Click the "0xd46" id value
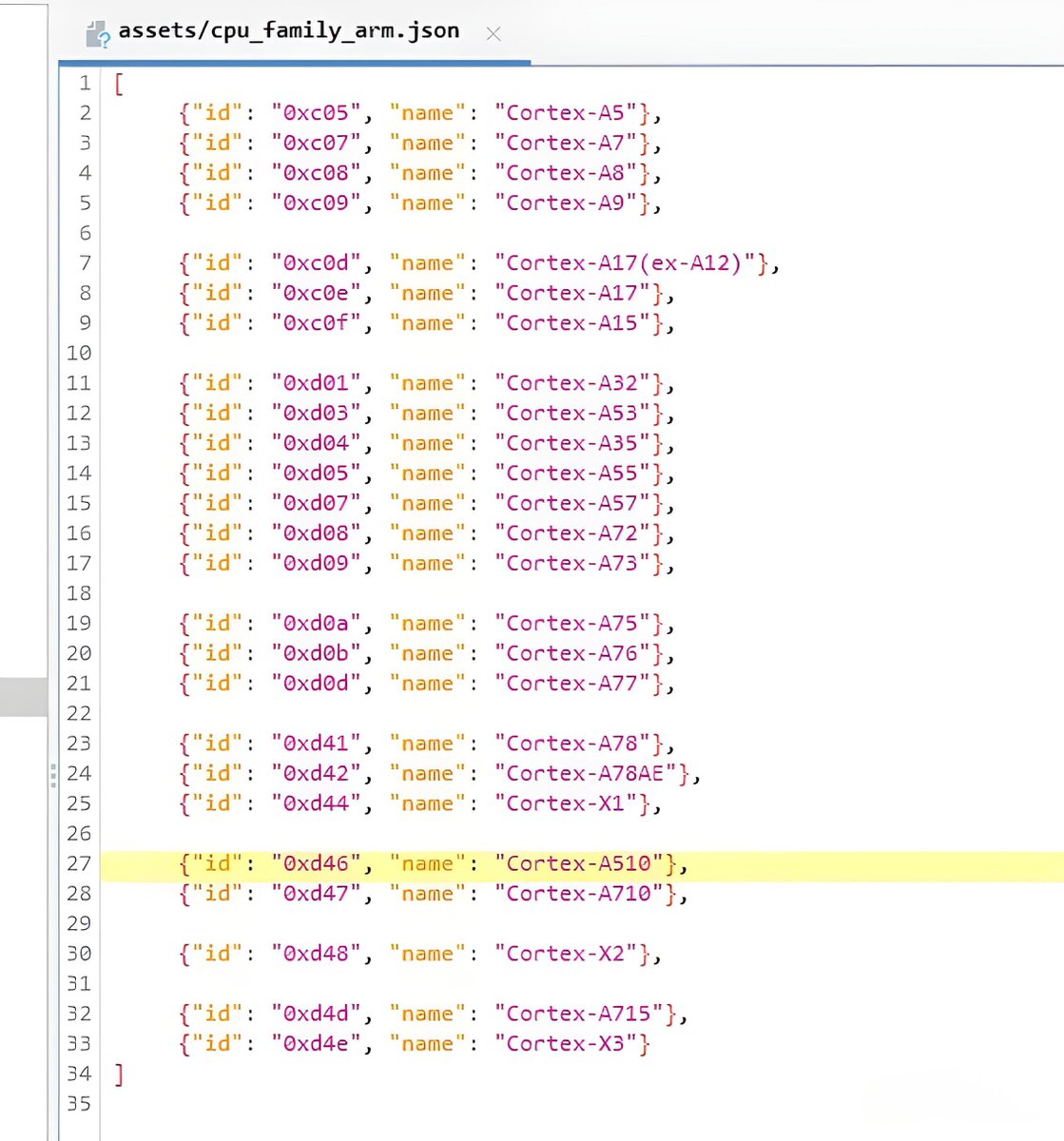This screenshot has width=1064, height=1141. pyautogui.click(x=317, y=864)
